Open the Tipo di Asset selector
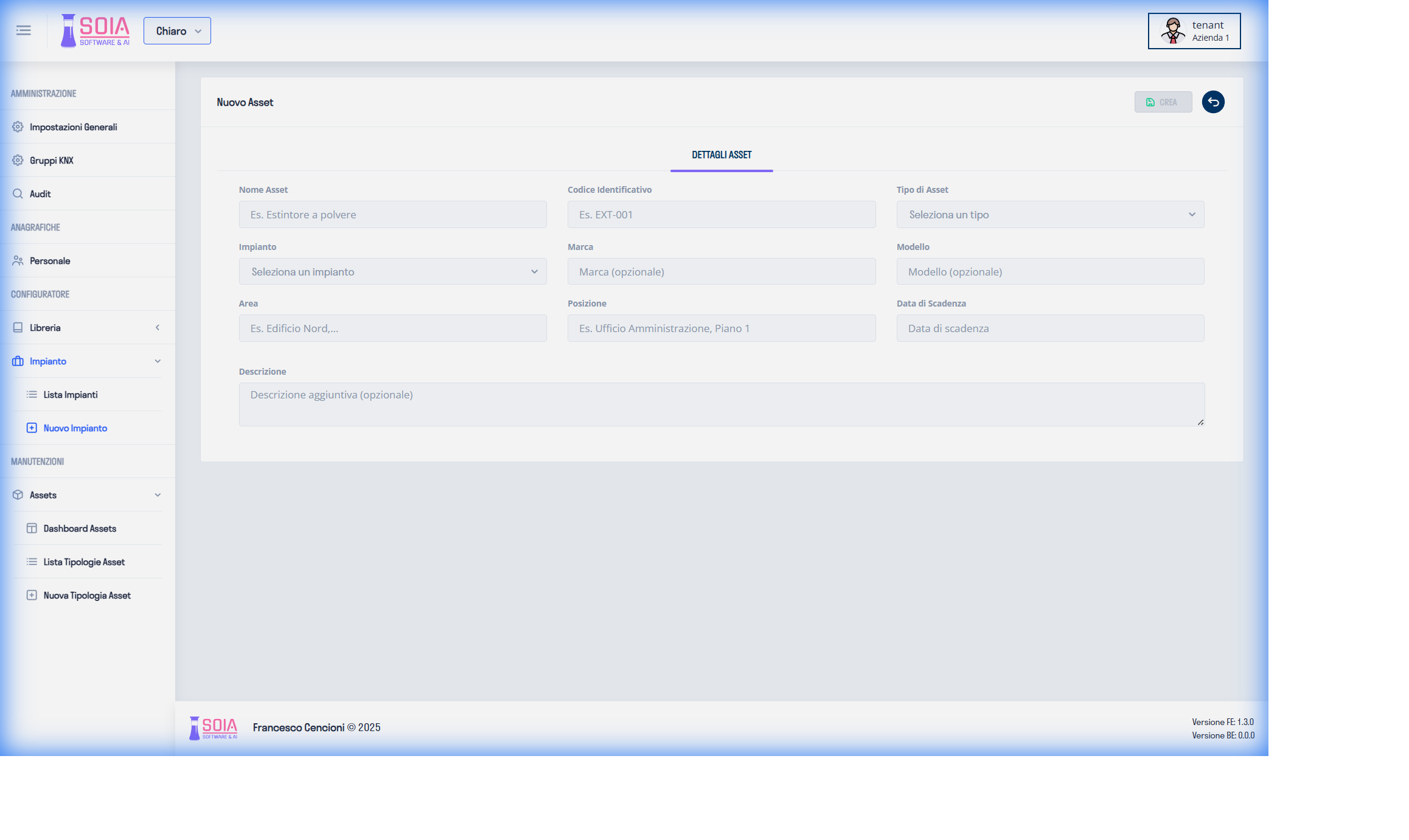 1050,214
